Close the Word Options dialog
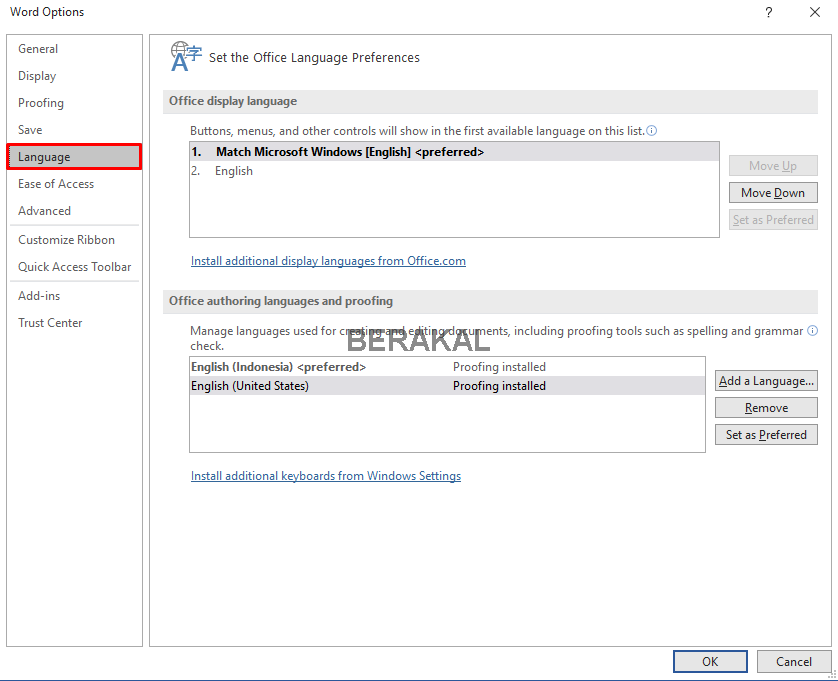This screenshot has width=838, height=681. click(814, 12)
